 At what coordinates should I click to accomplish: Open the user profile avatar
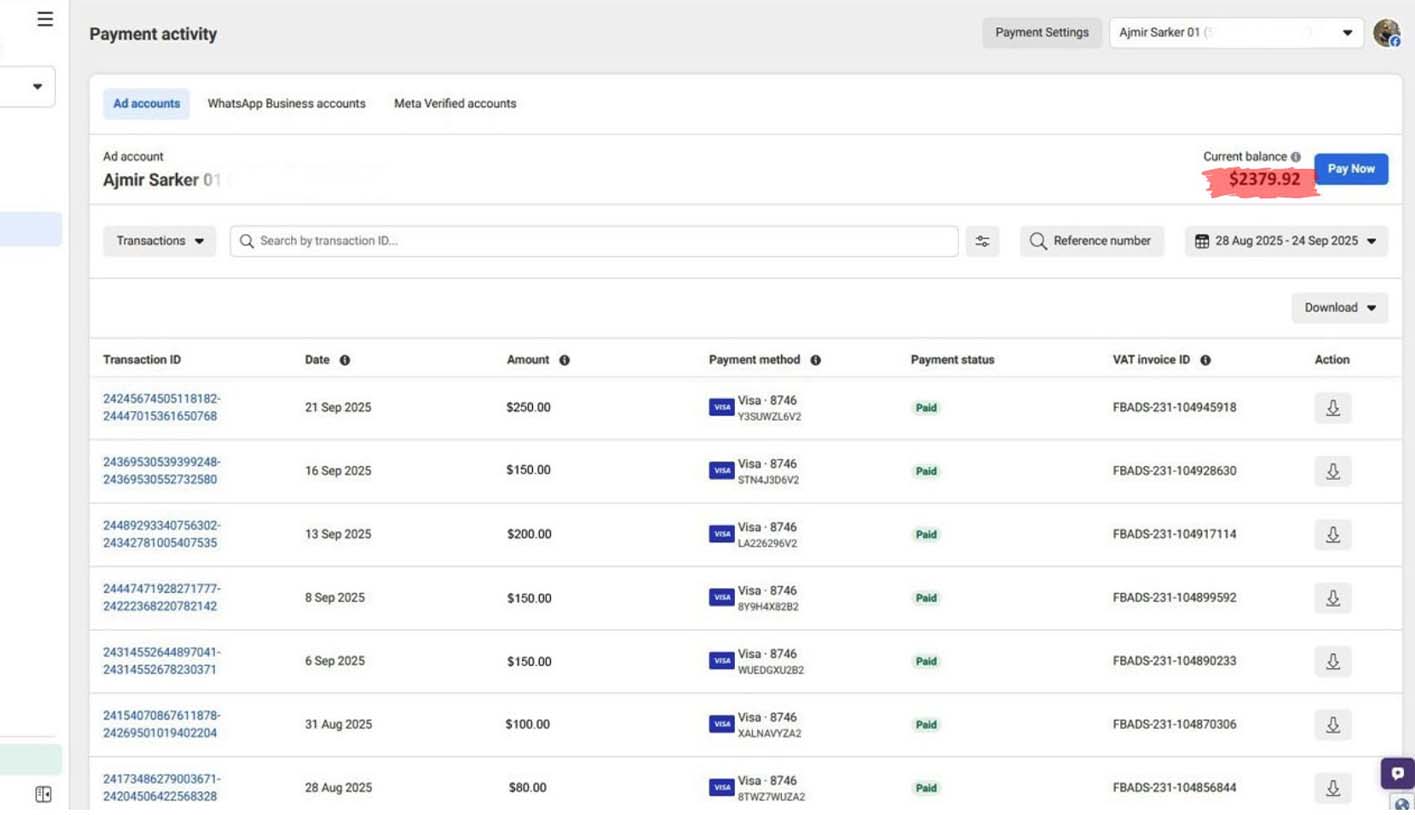(1386, 33)
